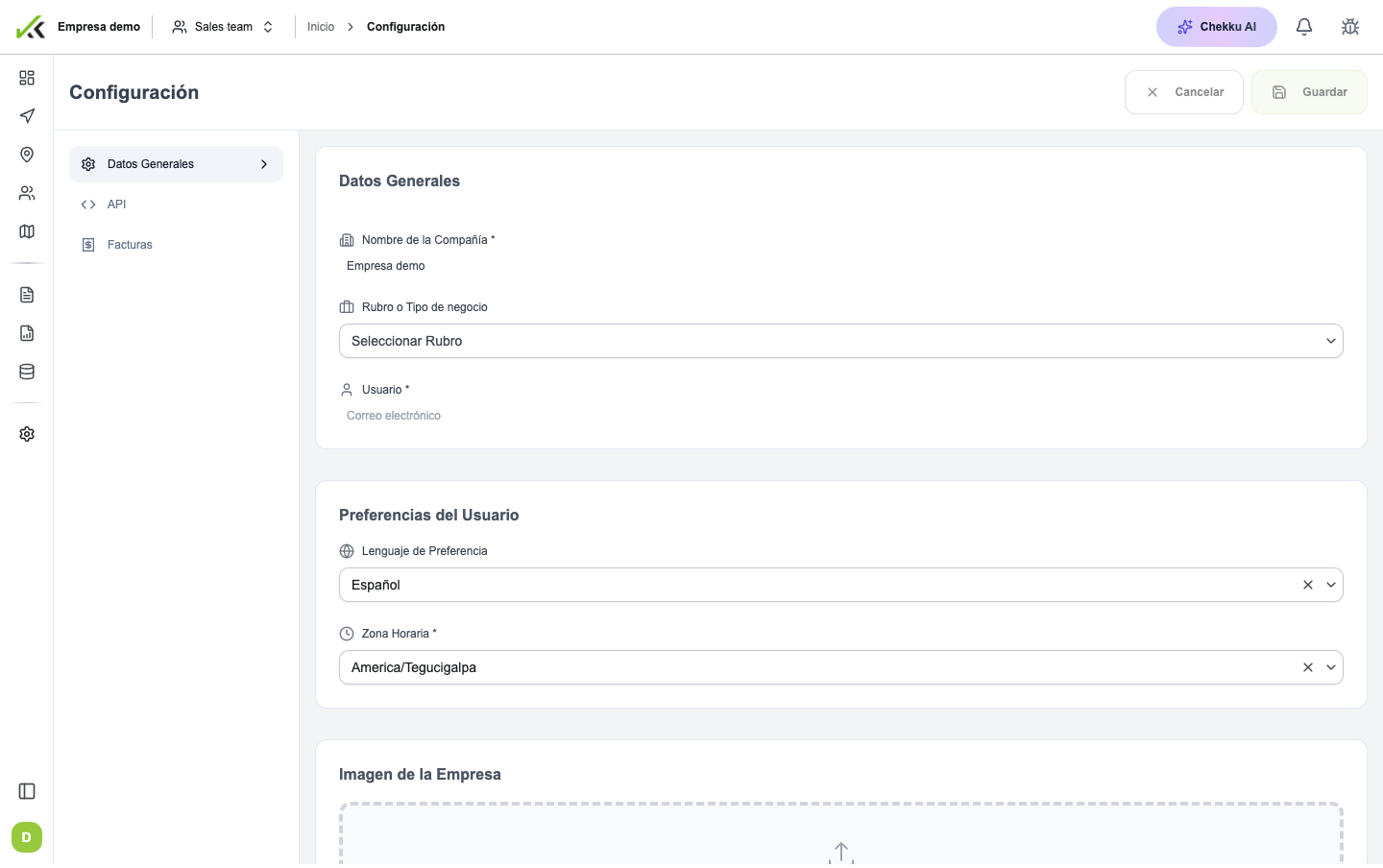Open the chart report file icon in sidebar
The width and height of the screenshot is (1383, 868).
pyautogui.click(x=27, y=333)
